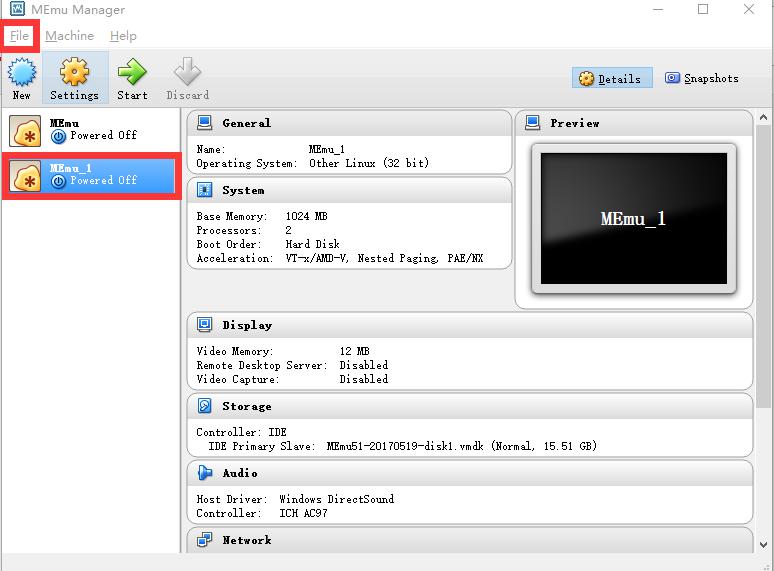Open the Machine menu
The width and height of the screenshot is (774, 571).
[x=69, y=36]
